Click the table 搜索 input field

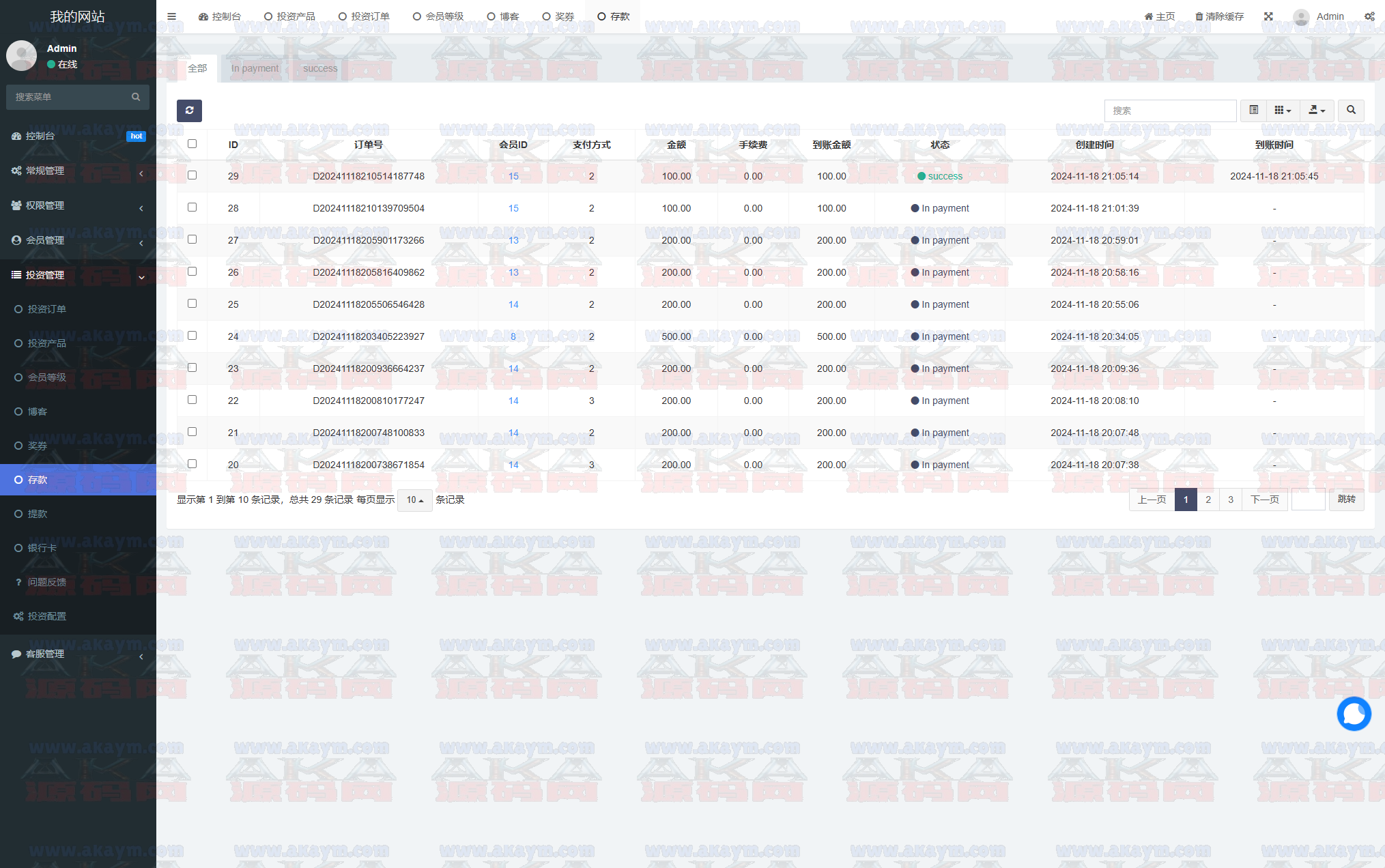coord(1170,111)
